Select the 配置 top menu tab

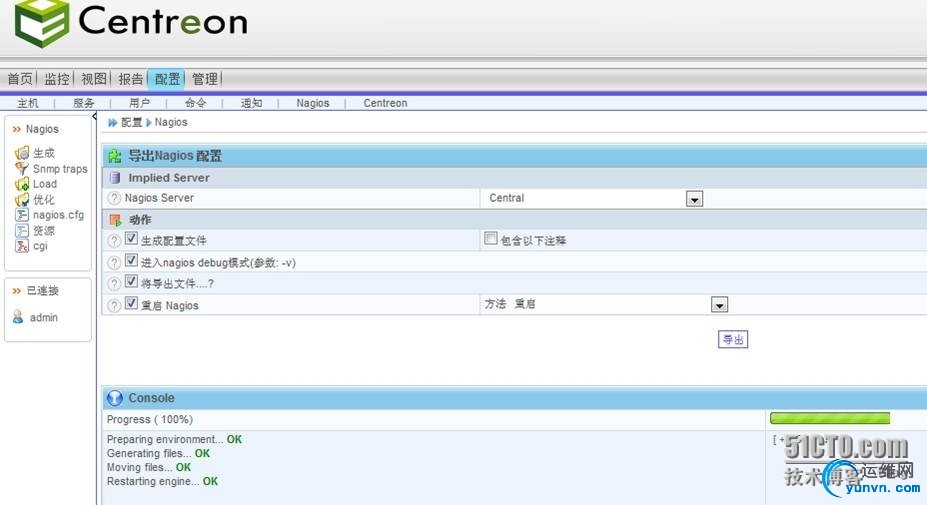pyautogui.click(x=167, y=79)
